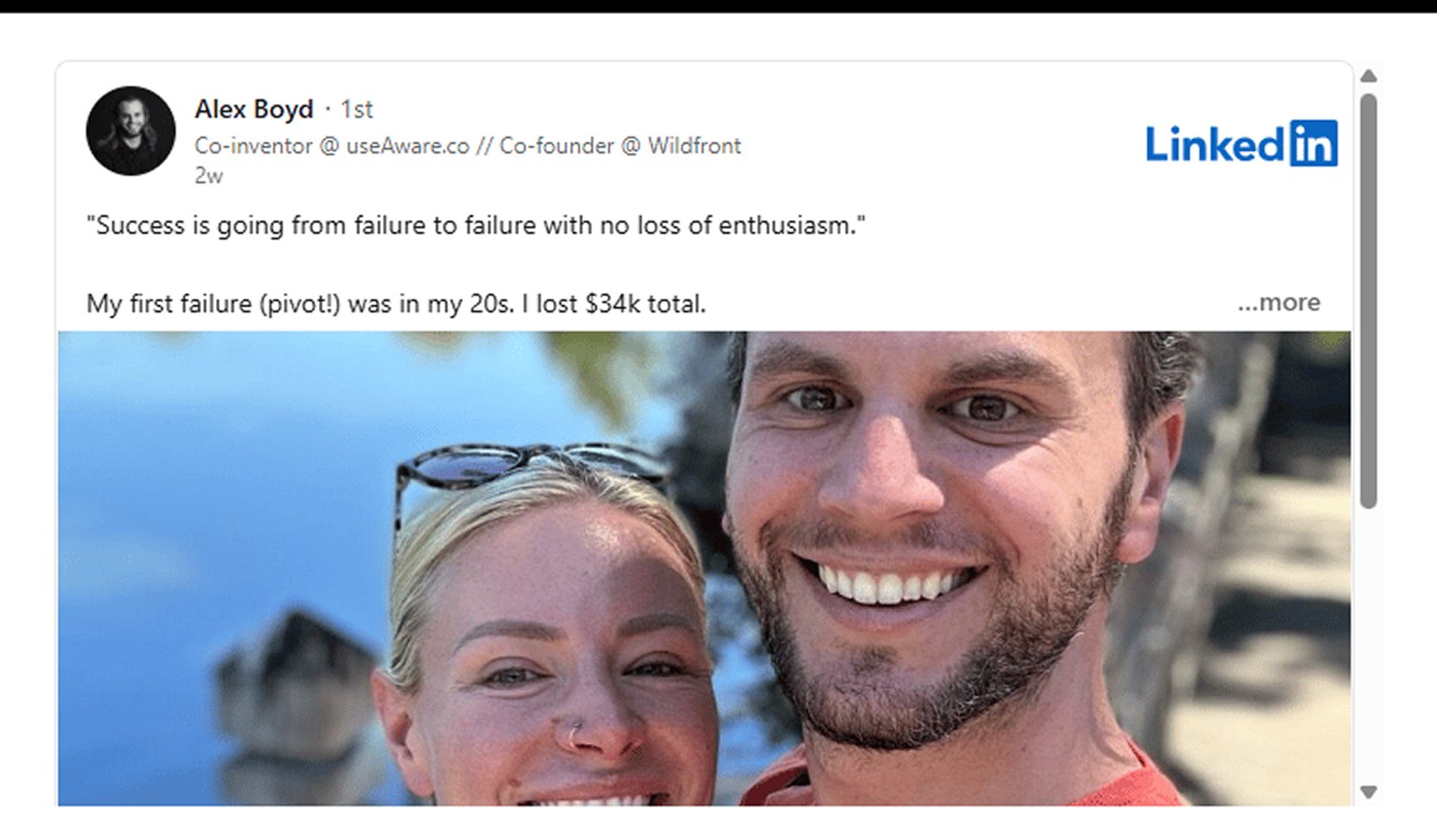1437x840 pixels.
Task: Open the Alex Boyd name link
Action: [x=254, y=109]
